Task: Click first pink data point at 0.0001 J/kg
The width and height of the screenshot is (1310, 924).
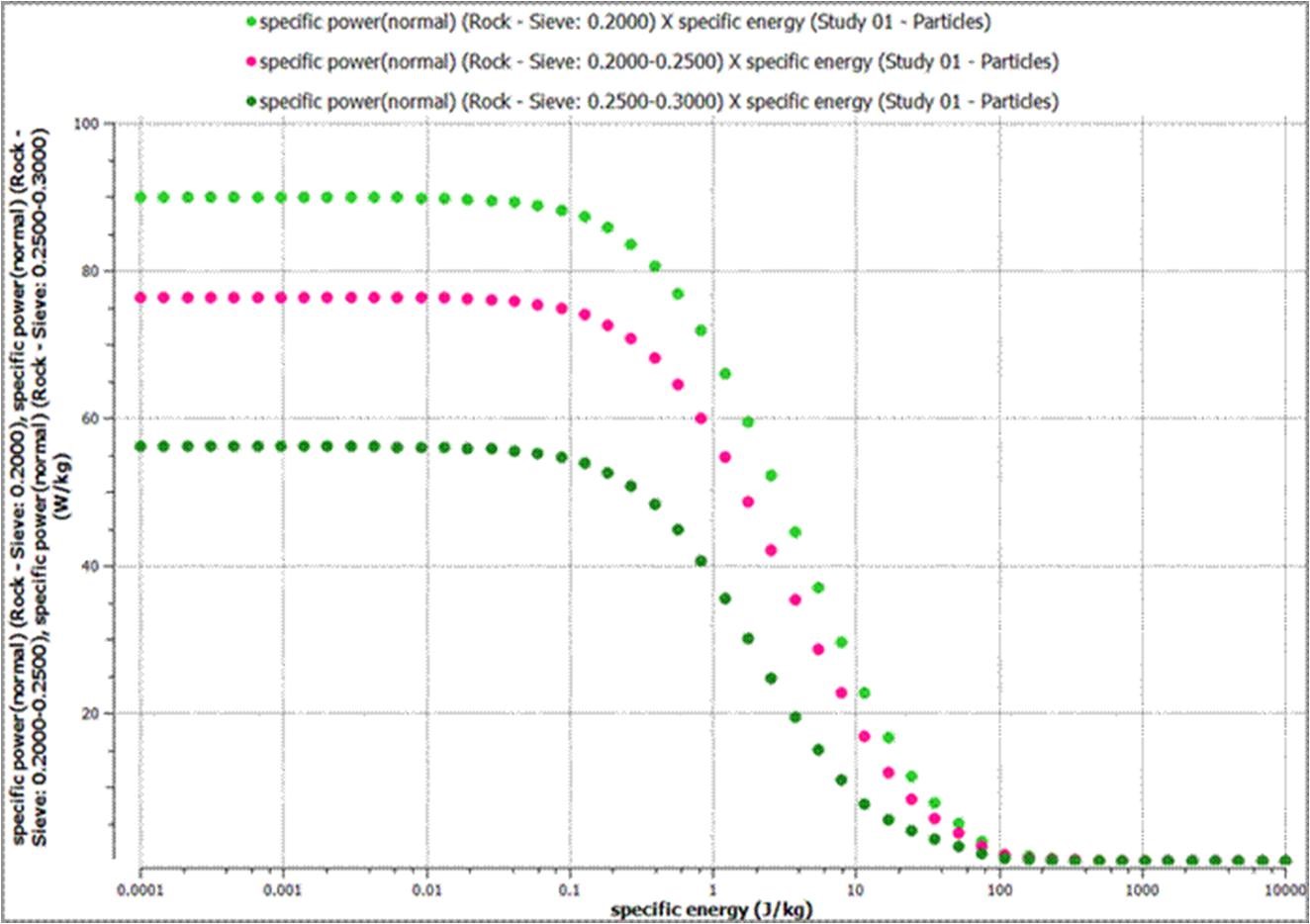Action: (140, 297)
